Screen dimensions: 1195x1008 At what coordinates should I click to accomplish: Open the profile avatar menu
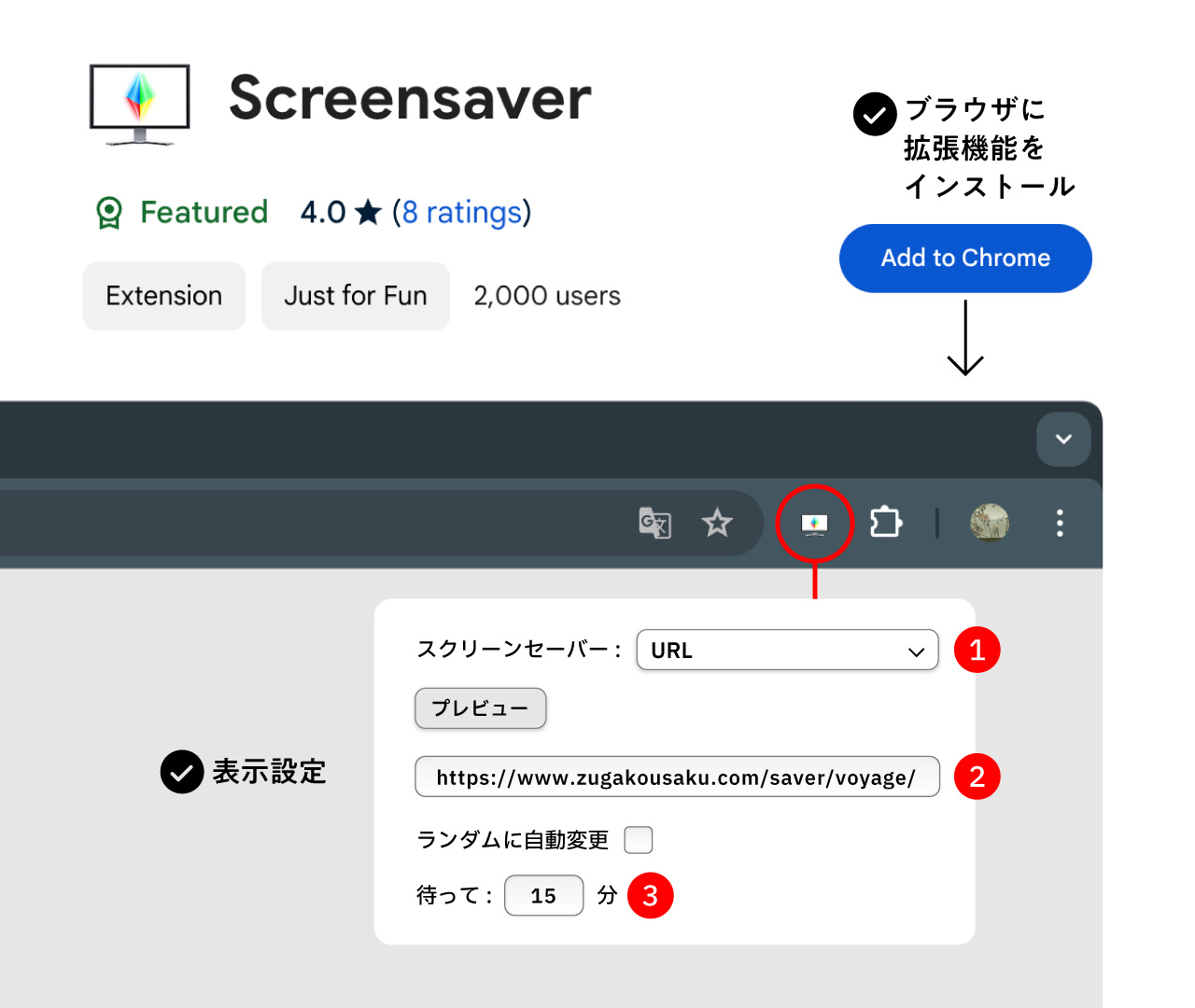click(x=990, y=523)
